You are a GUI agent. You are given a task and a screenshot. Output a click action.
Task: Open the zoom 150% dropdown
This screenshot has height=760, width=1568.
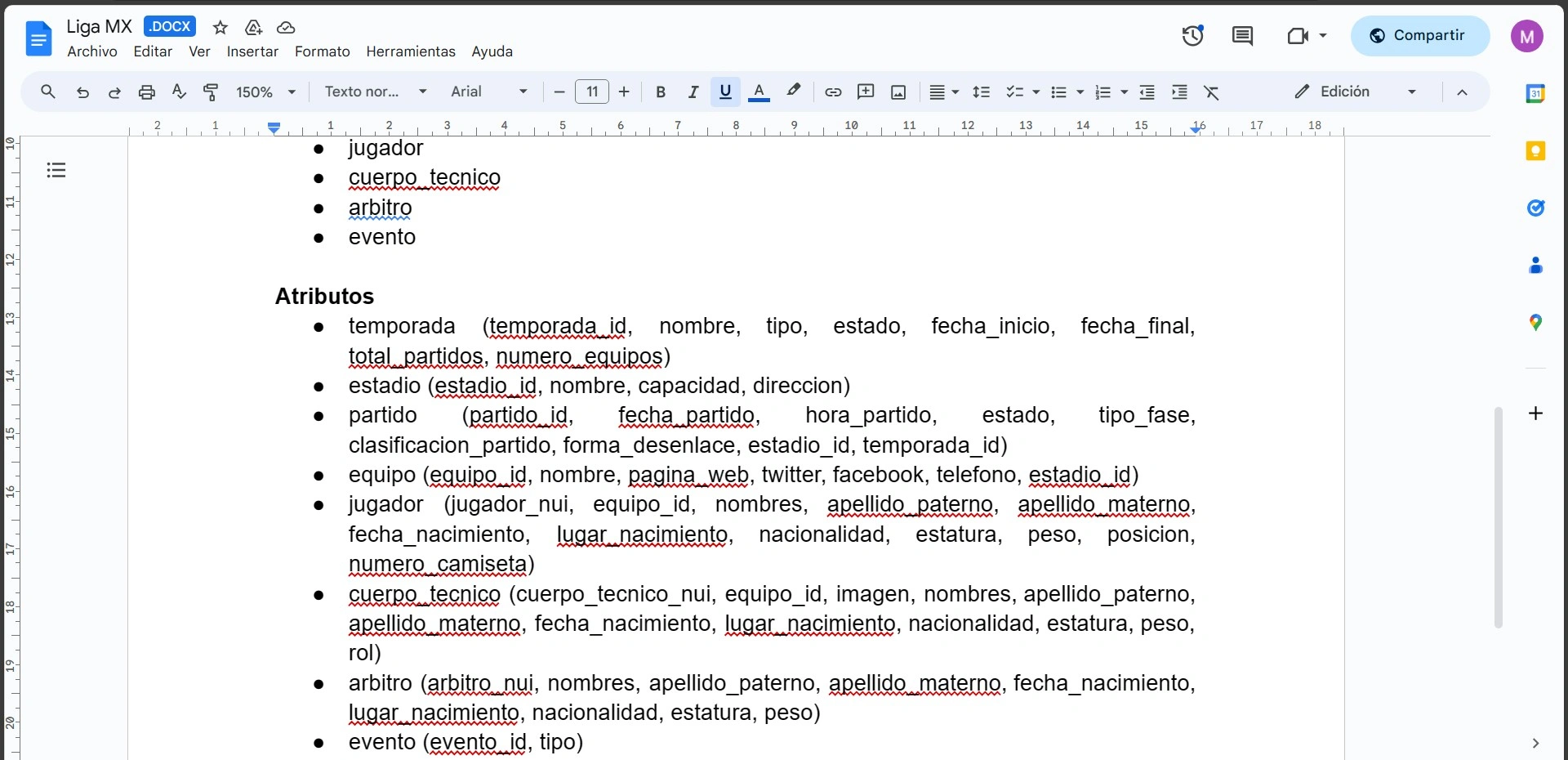click(266, 92)
